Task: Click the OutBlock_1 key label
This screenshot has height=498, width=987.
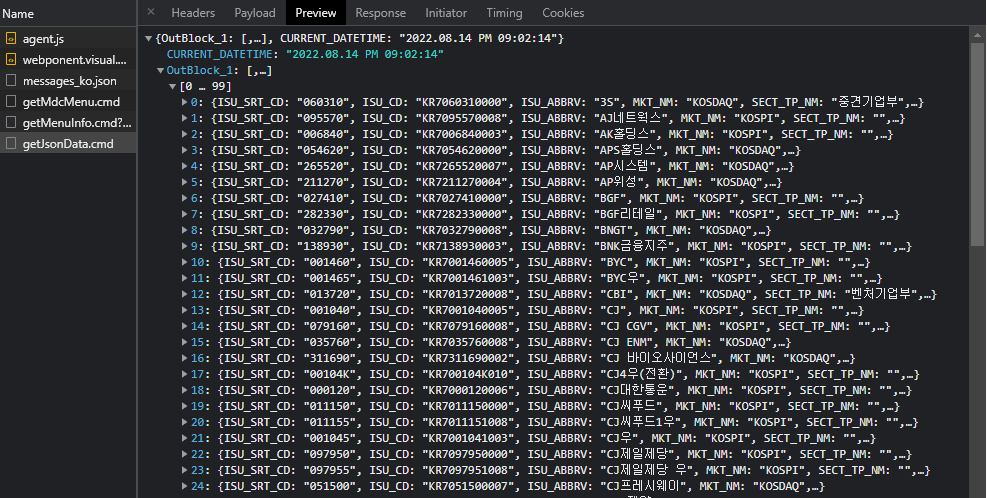Action: tap(199, 71)
